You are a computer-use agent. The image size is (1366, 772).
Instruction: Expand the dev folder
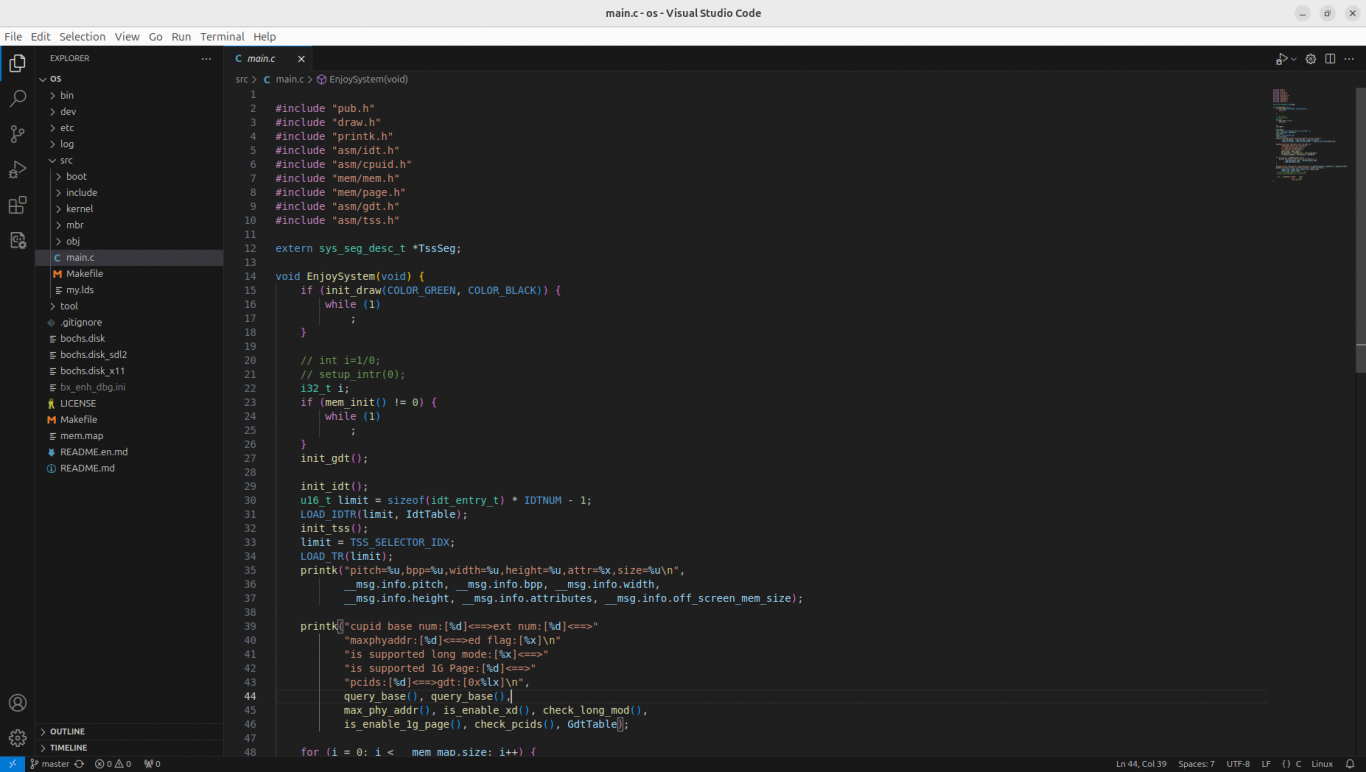(129, 112)
